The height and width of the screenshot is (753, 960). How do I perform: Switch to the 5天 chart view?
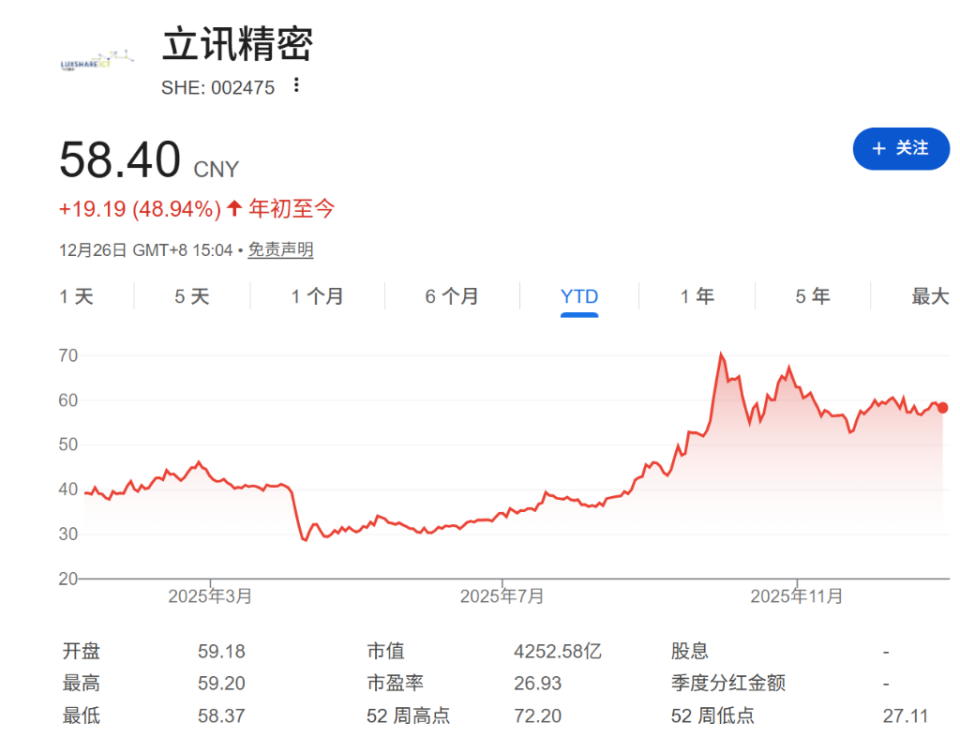click(x=190, y=296)
